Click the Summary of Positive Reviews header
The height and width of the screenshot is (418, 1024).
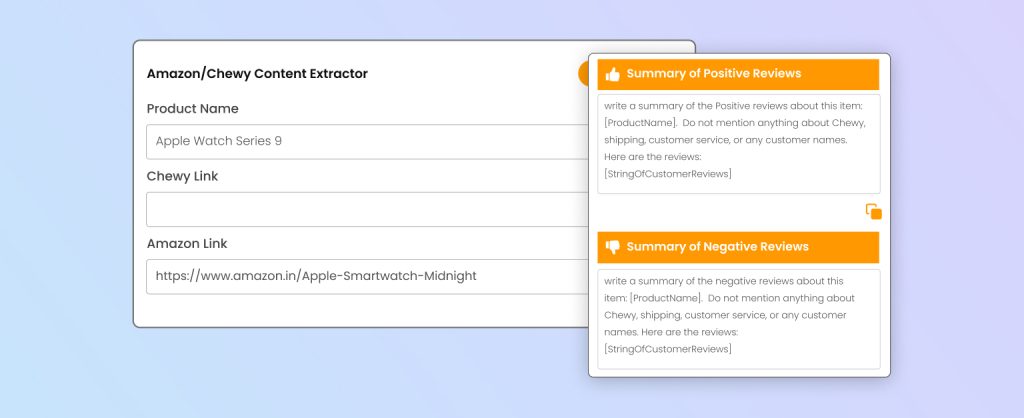pos(739,74)
